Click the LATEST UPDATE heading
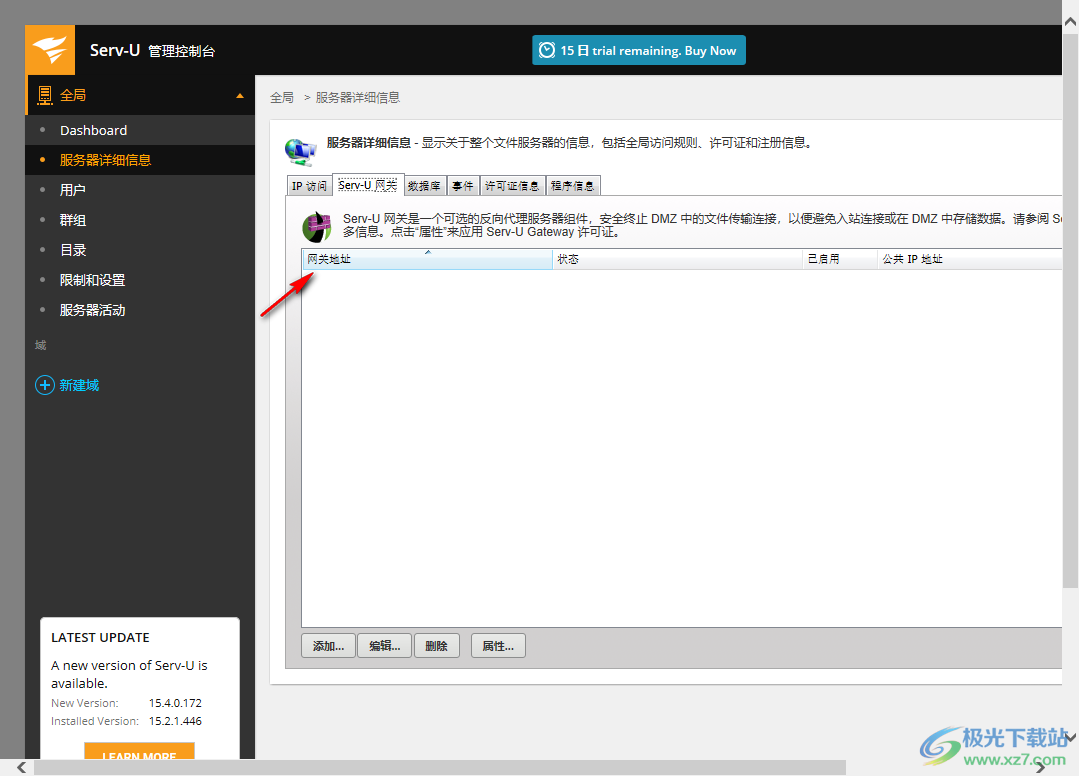Viewport: 1079px width, 776px height. click(100, 638)
